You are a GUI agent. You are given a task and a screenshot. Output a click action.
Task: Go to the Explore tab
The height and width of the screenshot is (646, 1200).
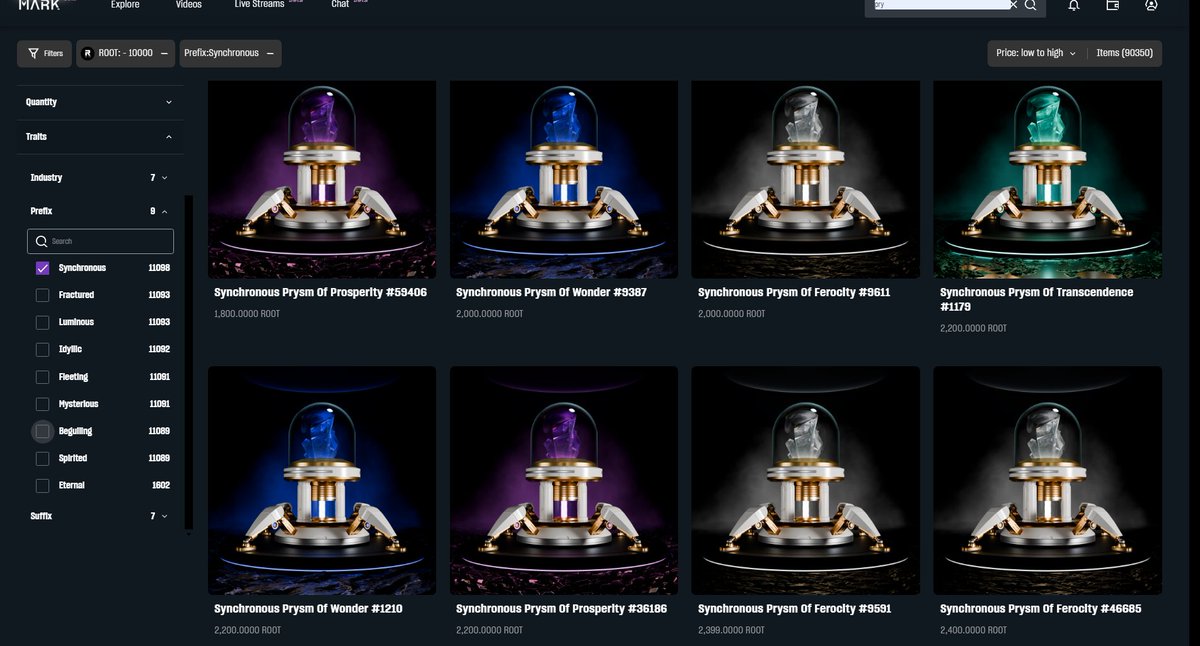coord(125,5)
